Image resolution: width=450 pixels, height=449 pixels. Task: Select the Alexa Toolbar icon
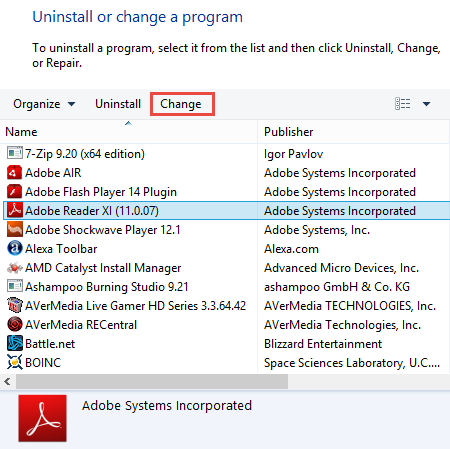(15, 249)
